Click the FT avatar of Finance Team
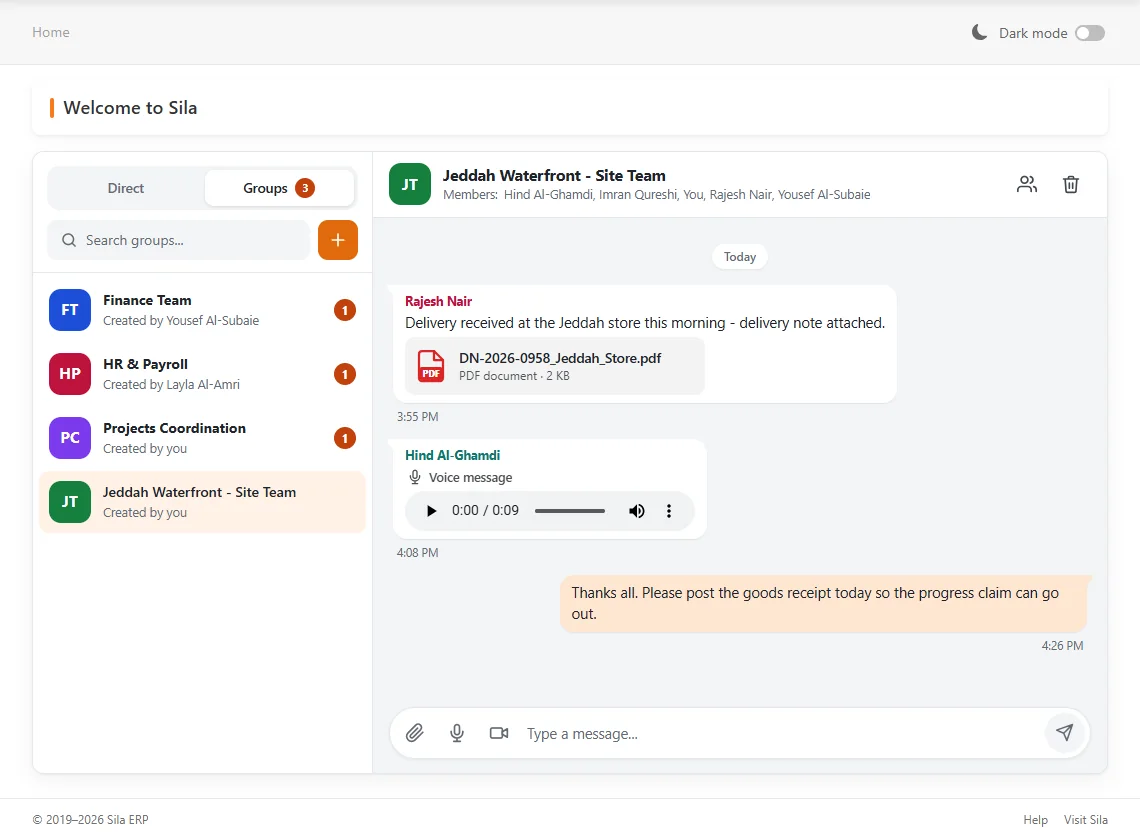 (70, 310)
